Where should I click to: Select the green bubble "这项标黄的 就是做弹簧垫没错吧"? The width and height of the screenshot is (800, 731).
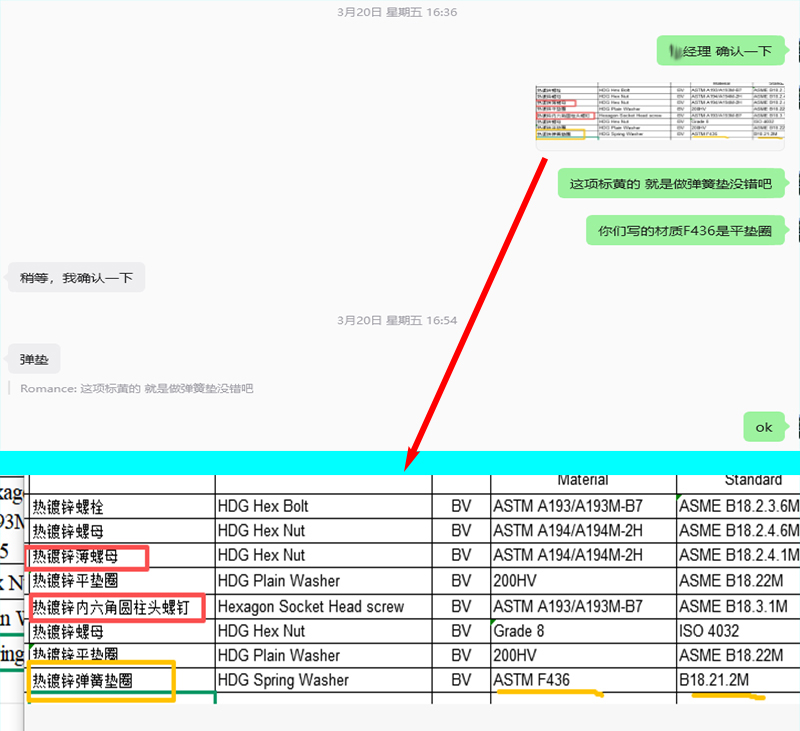coord(671,183)
